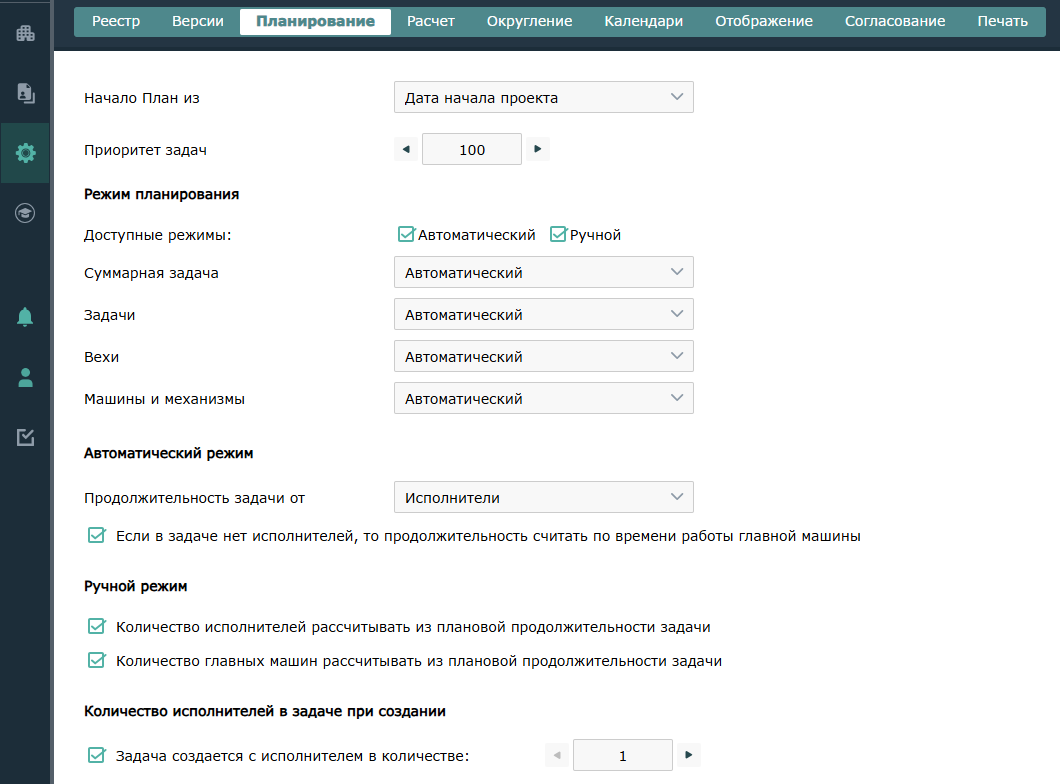Open the buildings icon in sidebar
The height and width of the screenshot is (784, 1060).
coord(25,33)
